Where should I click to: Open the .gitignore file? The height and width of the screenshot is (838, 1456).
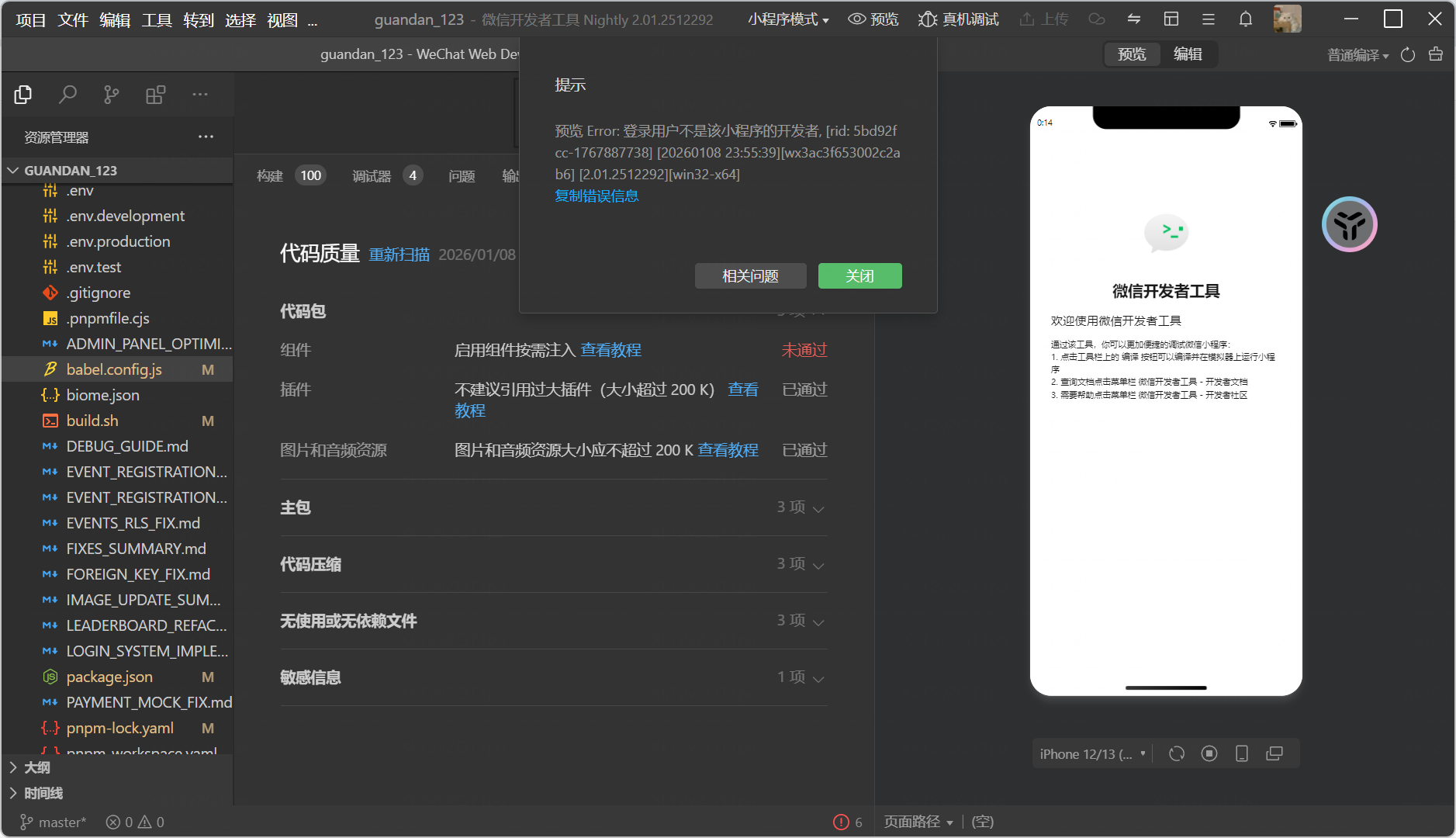tap(117, 293)
